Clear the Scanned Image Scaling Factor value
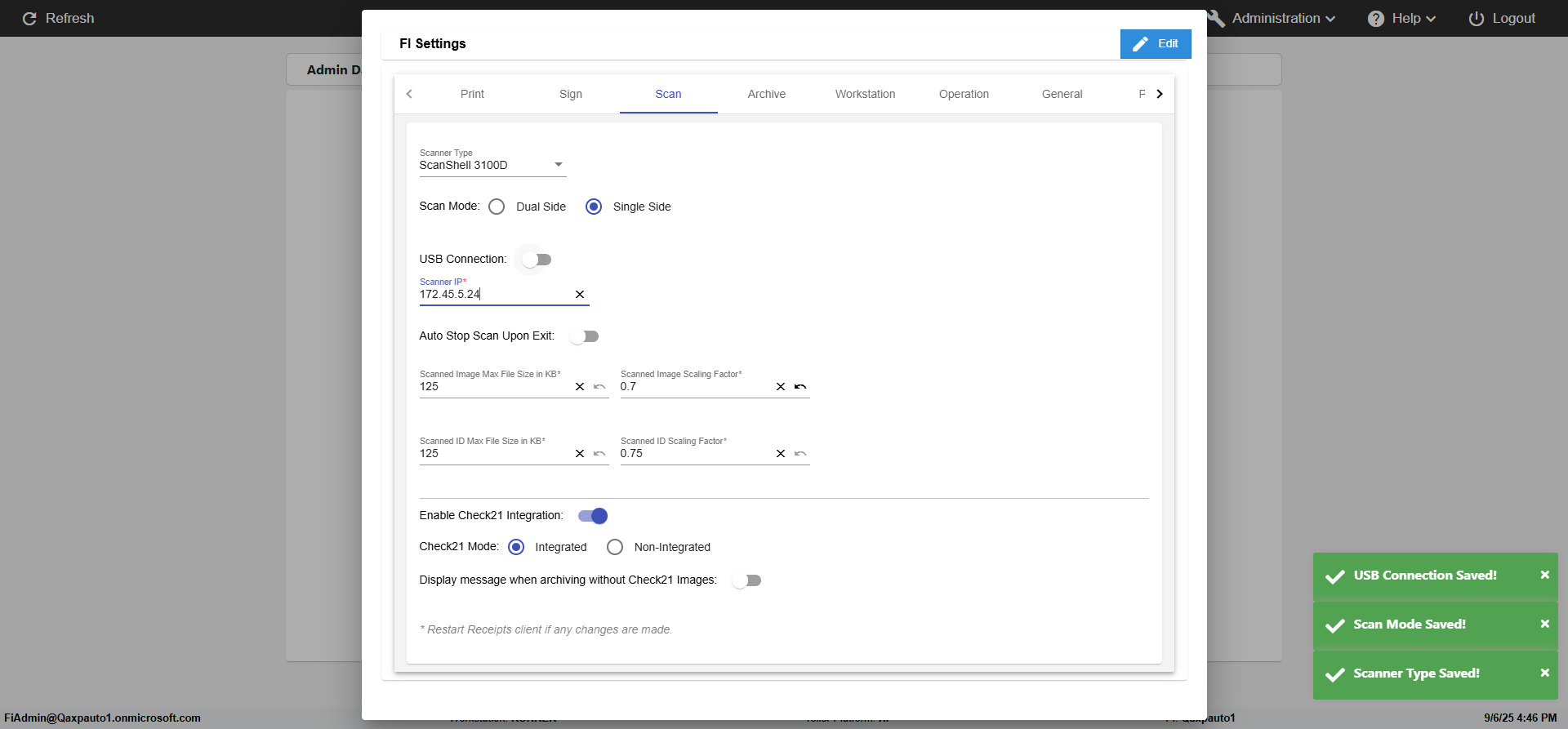 click(x=781, y=387)
